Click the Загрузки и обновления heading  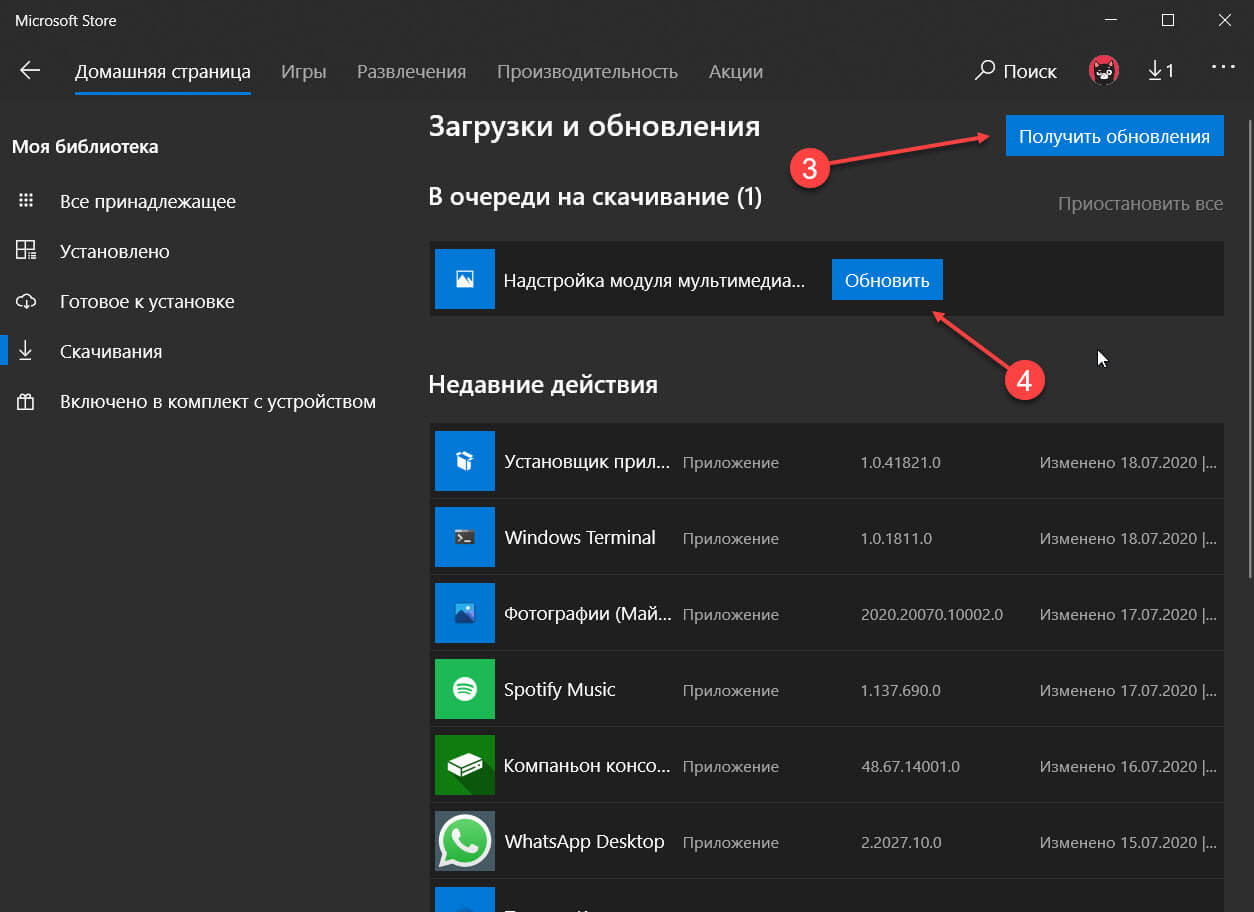point(594,126)
